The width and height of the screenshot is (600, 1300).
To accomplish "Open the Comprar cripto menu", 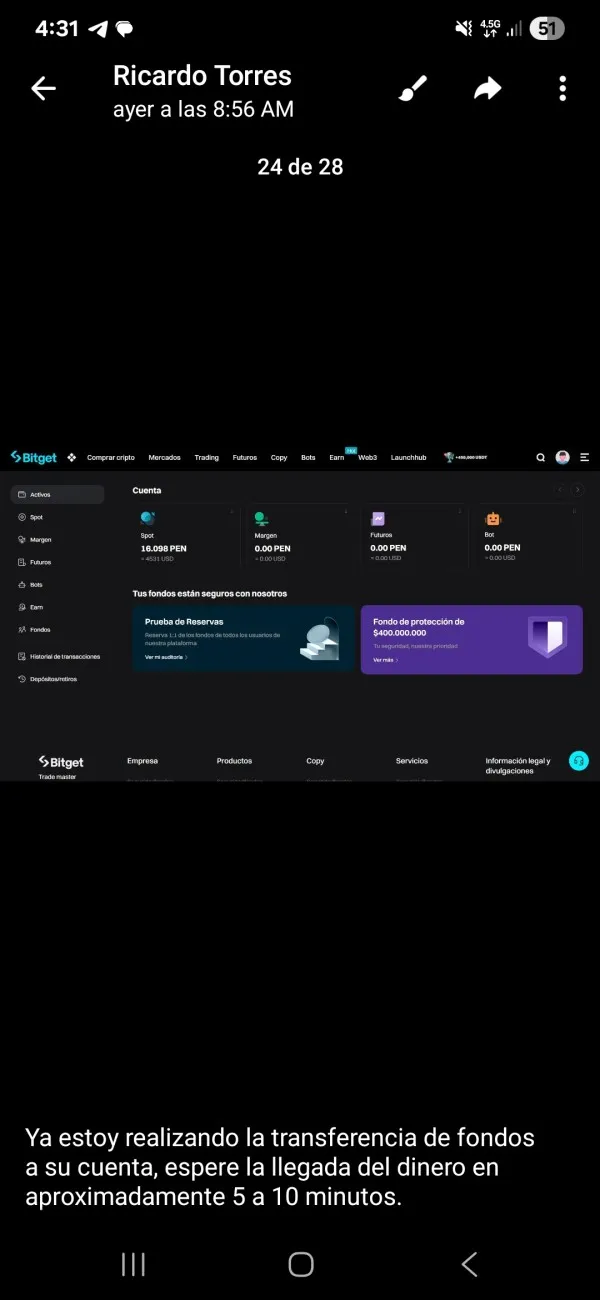I will coord(110,457).
